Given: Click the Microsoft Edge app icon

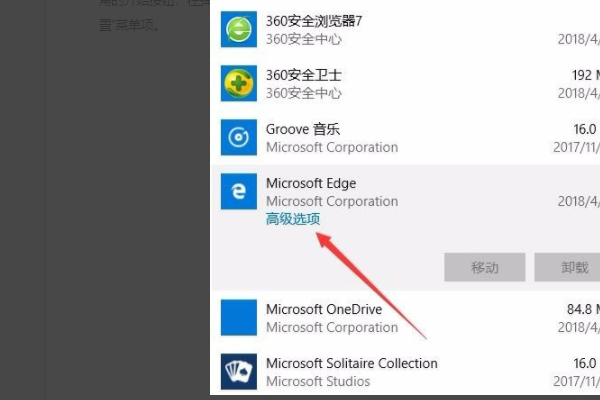Looking at the screenshot, I should pyautogui.click(x=239, y=191).
